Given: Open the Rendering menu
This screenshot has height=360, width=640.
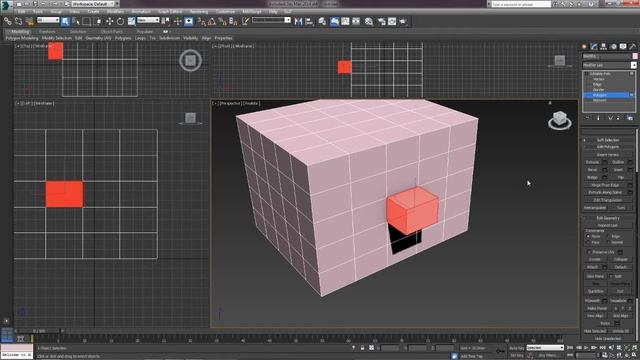Looking at the screenshot, I should click(199, 11).
